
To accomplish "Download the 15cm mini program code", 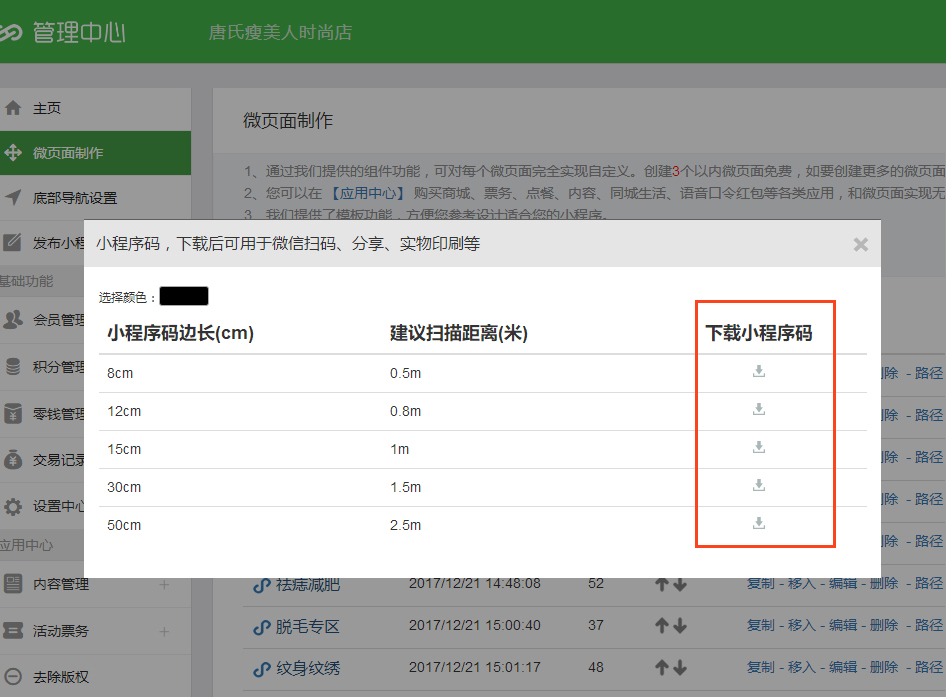I will click(x=759, y=448).
